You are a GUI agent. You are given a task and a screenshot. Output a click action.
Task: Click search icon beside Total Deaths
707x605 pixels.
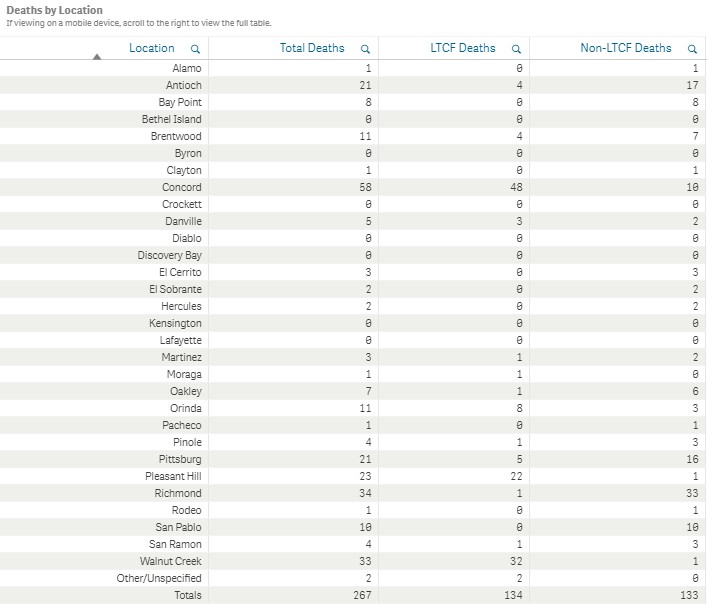click(366, 48)
